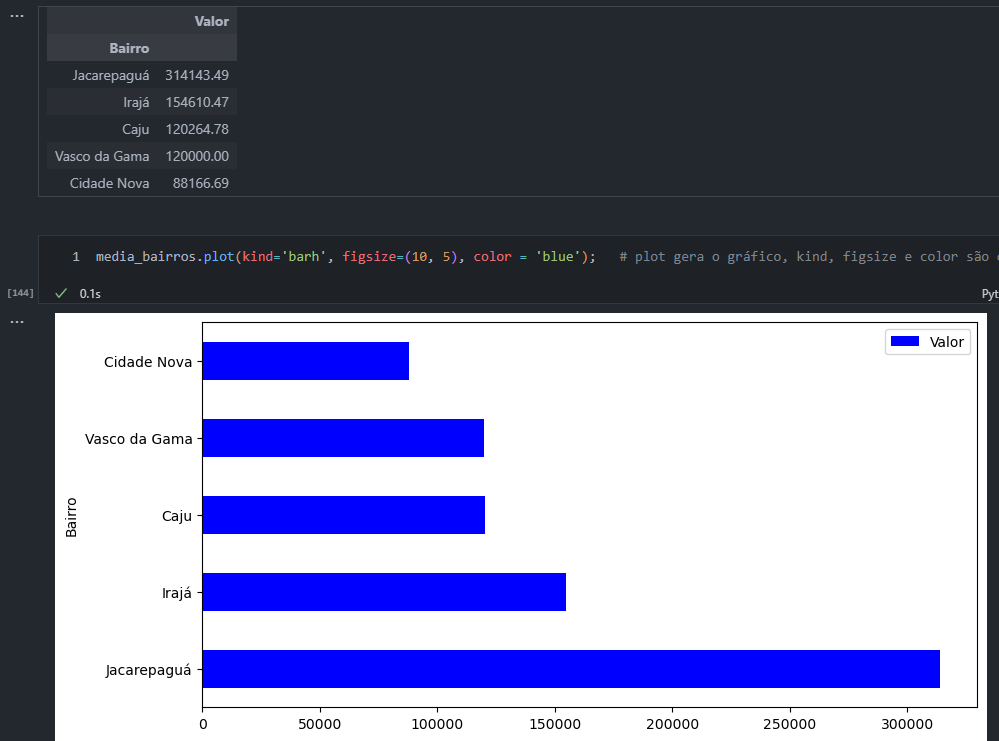Image resolution: width=999 pixels, height=741 pixels.
Task: Click the 200000 x-axis tick label
Action: (672, 724)
